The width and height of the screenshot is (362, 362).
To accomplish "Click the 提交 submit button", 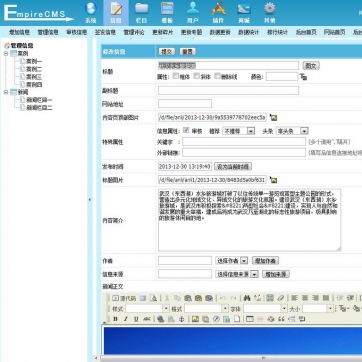I will point(167,51).
